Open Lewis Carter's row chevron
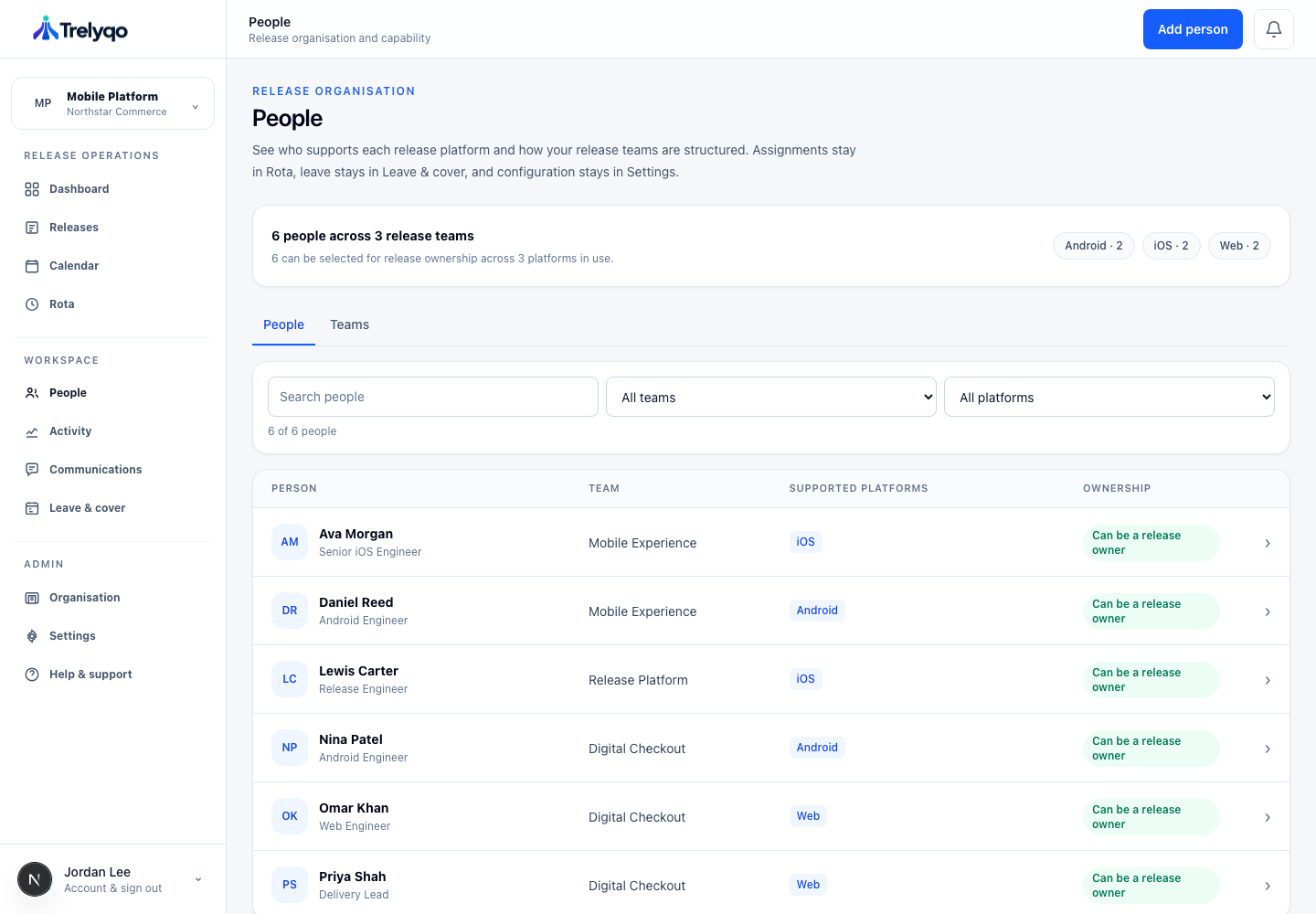Screen dimensions: 1316x914 click(x=1268, y=680)
